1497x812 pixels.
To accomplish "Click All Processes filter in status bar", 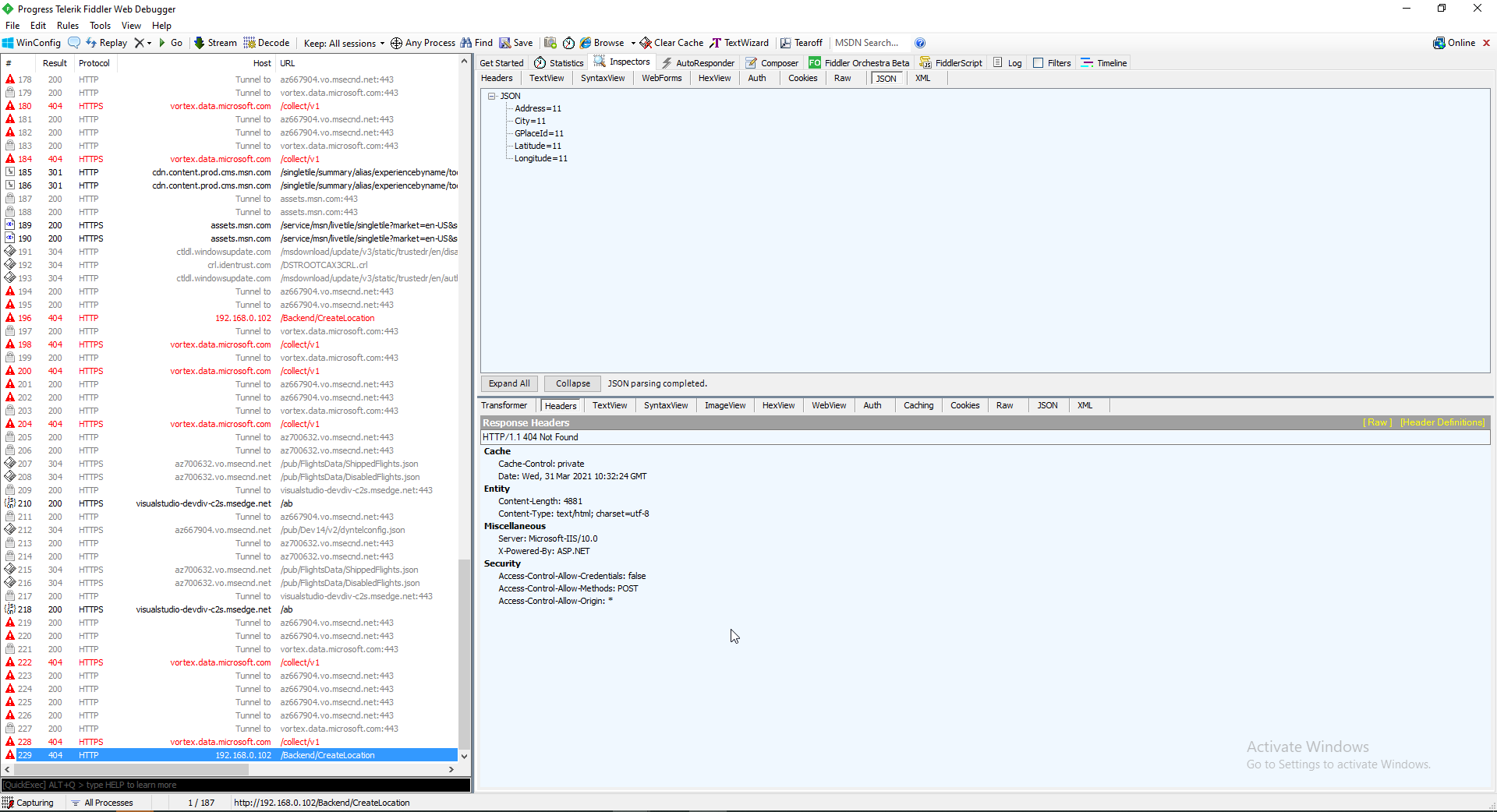I will click(102, 803).
